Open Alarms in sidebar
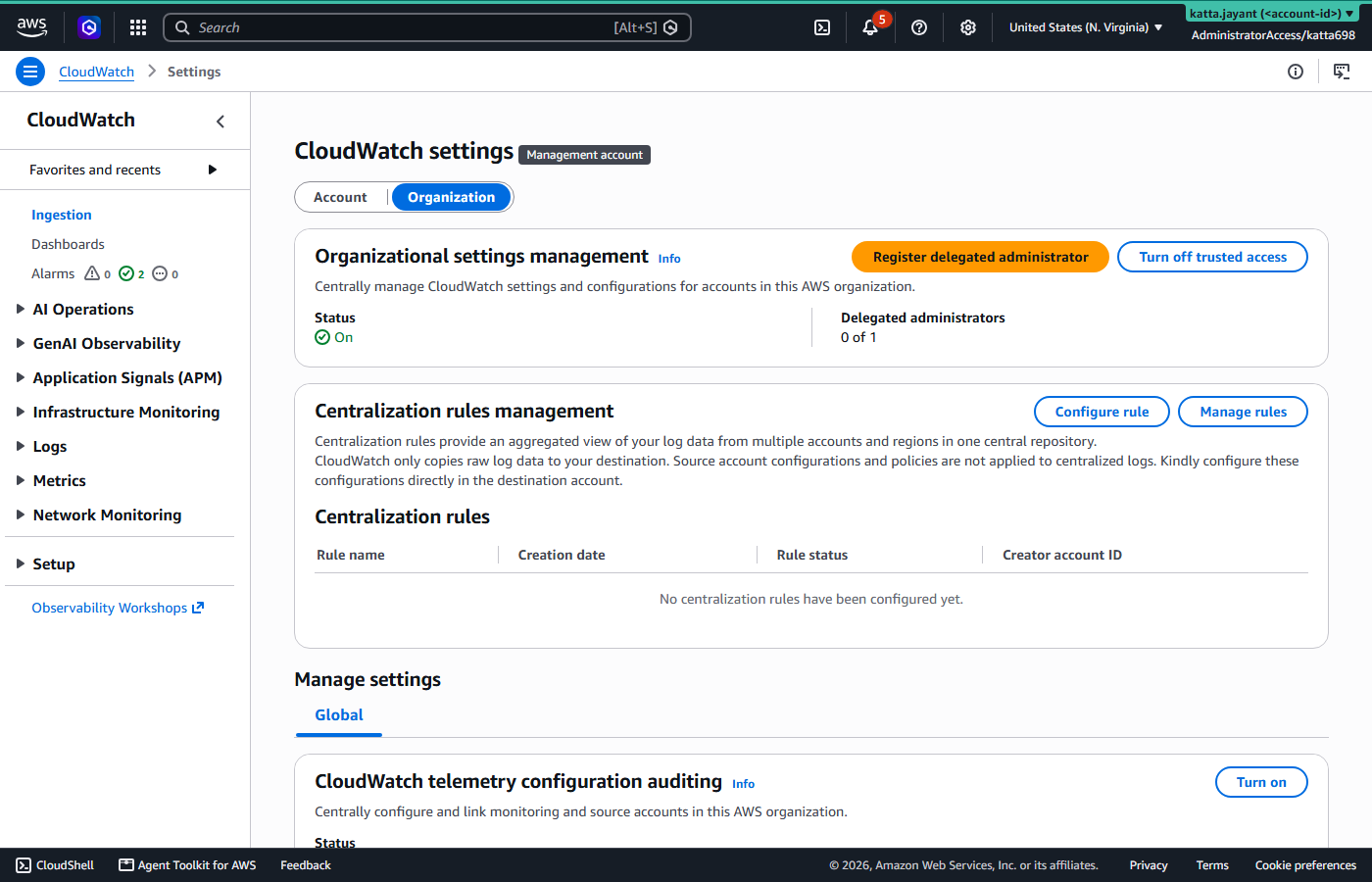Image resolution: width=1372 pixels, height=882 pixels. (53, 273)
